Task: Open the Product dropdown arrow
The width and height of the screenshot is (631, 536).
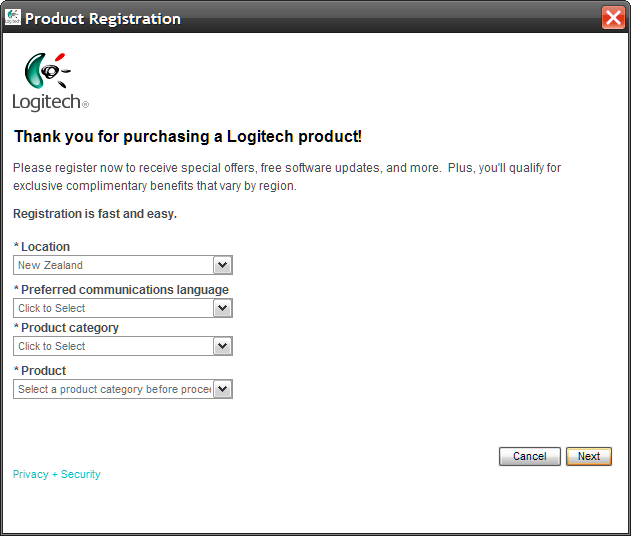Action: coord(223,389)
